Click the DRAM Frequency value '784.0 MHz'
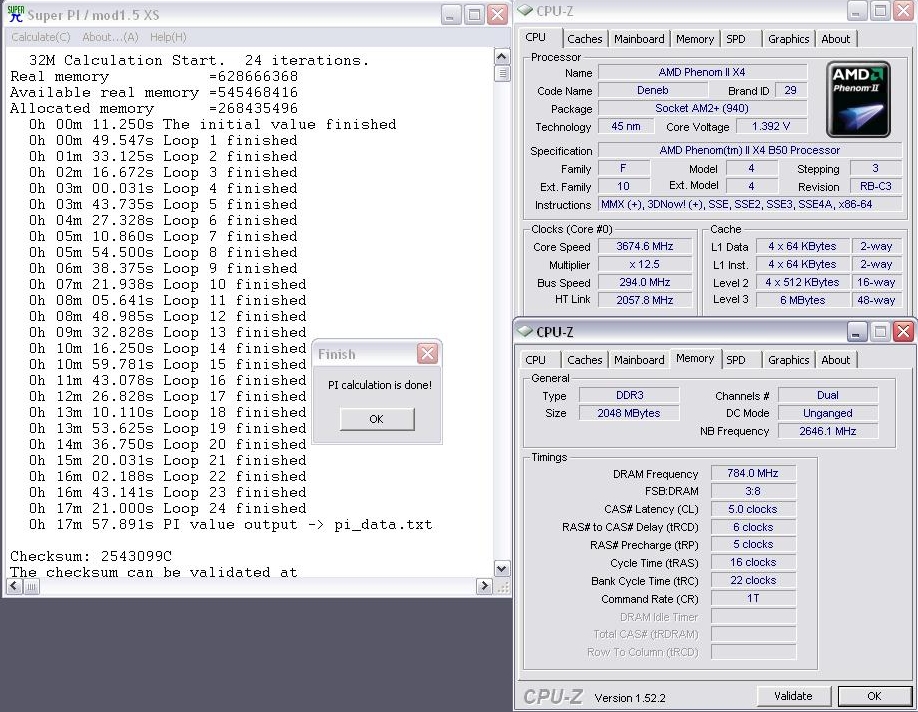 (753, 473)
